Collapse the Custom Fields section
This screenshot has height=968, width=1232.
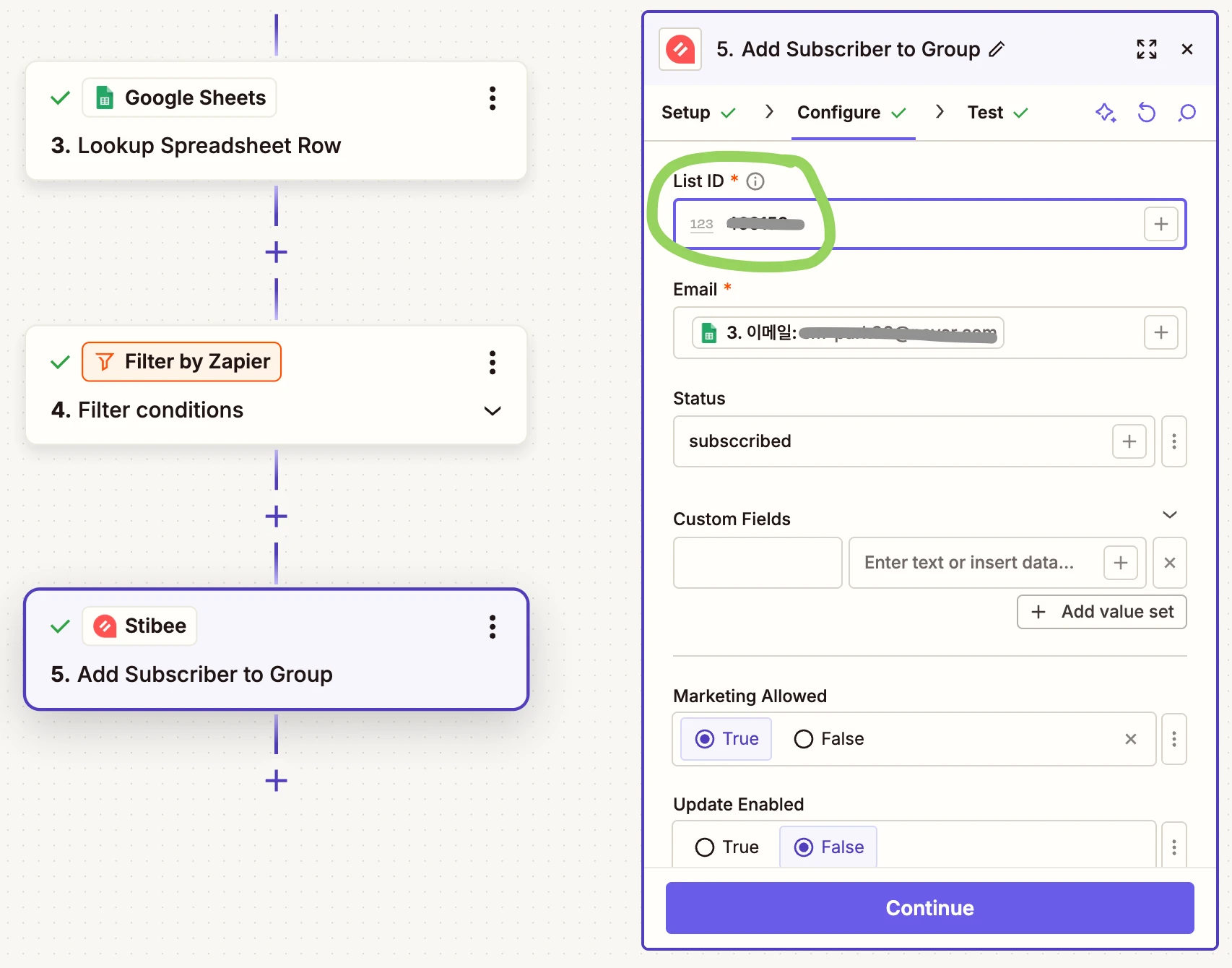coord(1170,515)
